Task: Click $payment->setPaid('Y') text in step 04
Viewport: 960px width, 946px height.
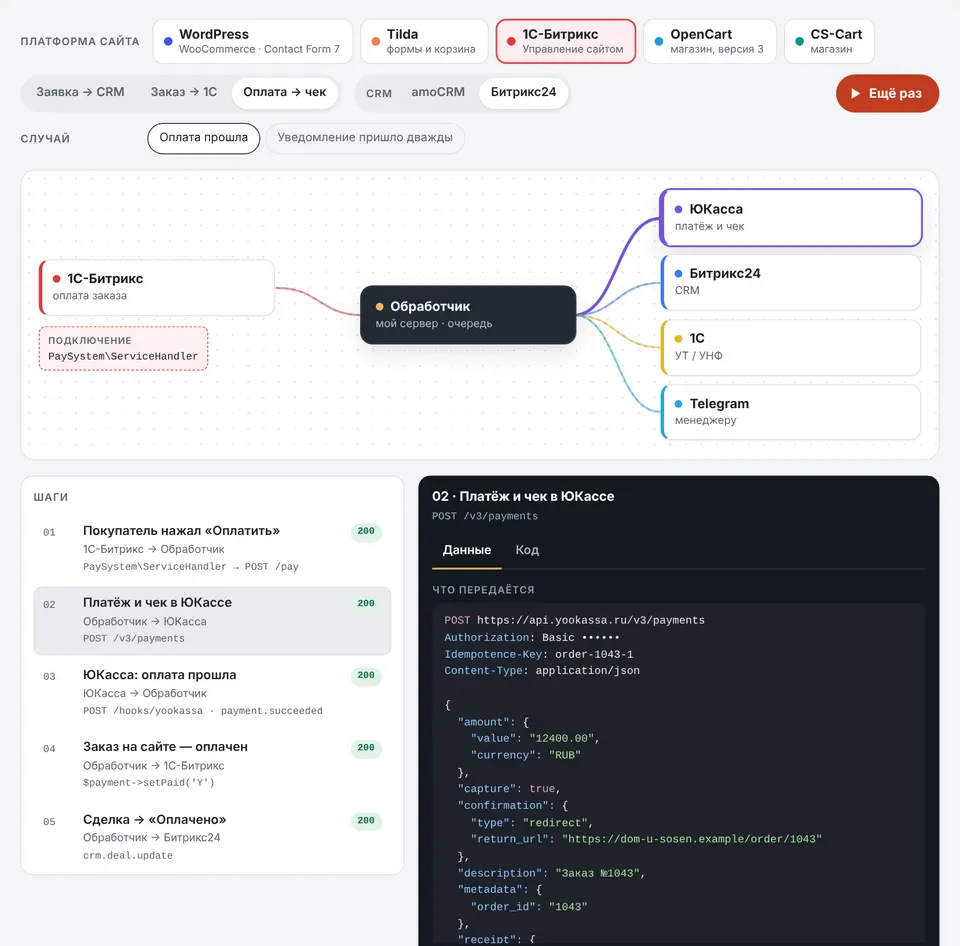Action: (x=149, y=783)
